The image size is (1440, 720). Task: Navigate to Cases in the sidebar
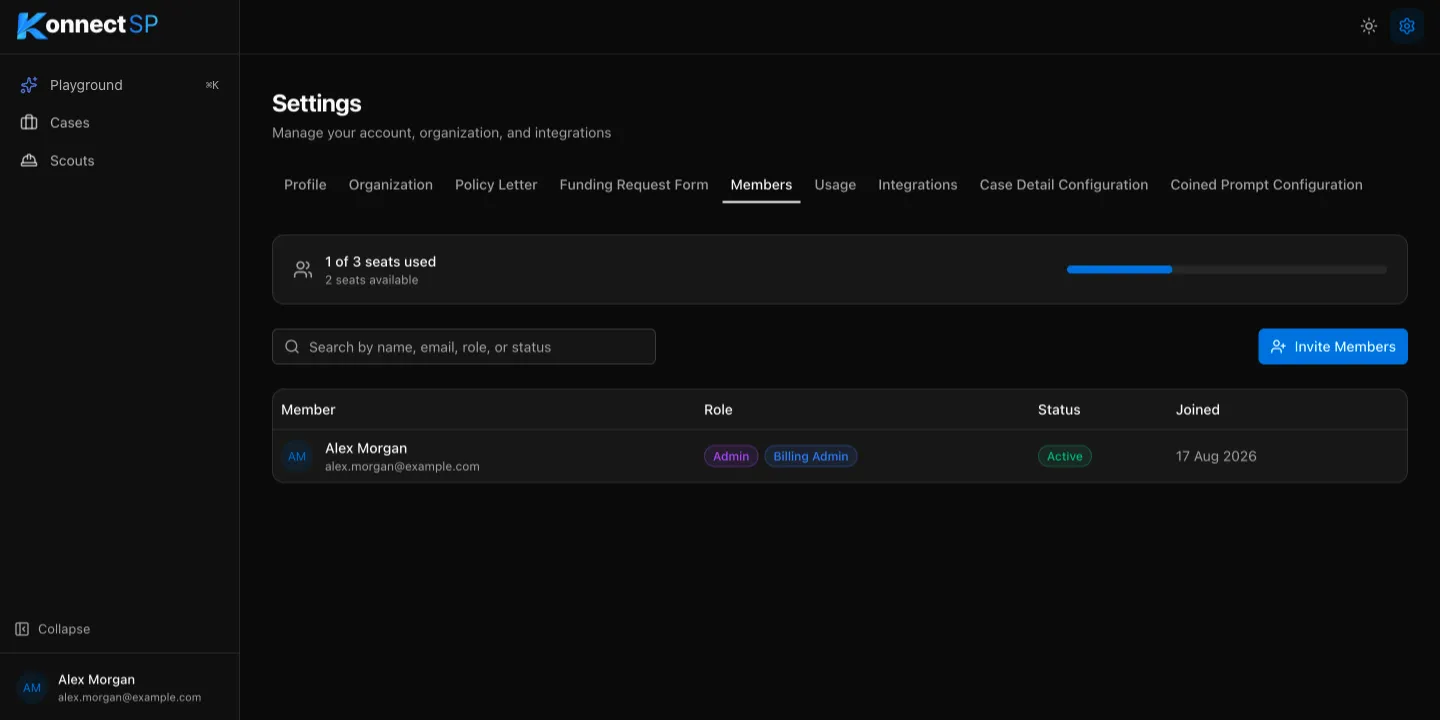(120, 123)
